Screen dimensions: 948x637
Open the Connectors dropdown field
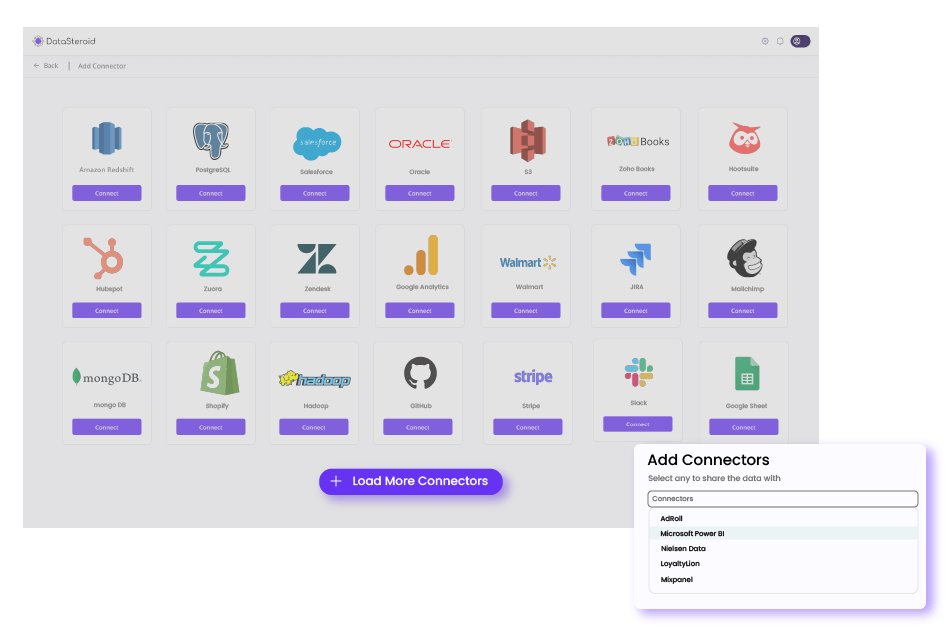pyautogui.click(x=782, y=498)
